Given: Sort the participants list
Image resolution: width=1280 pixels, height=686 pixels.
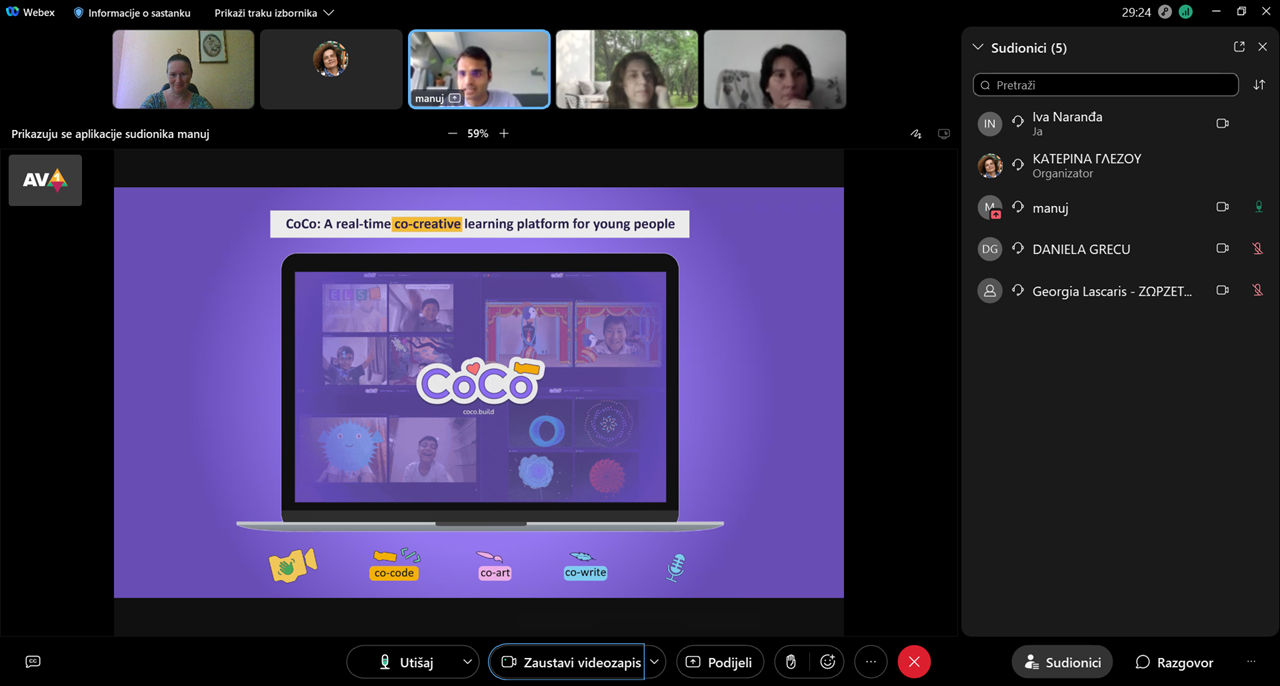Looking at the screenshot, I should [x=1259, y=85].
